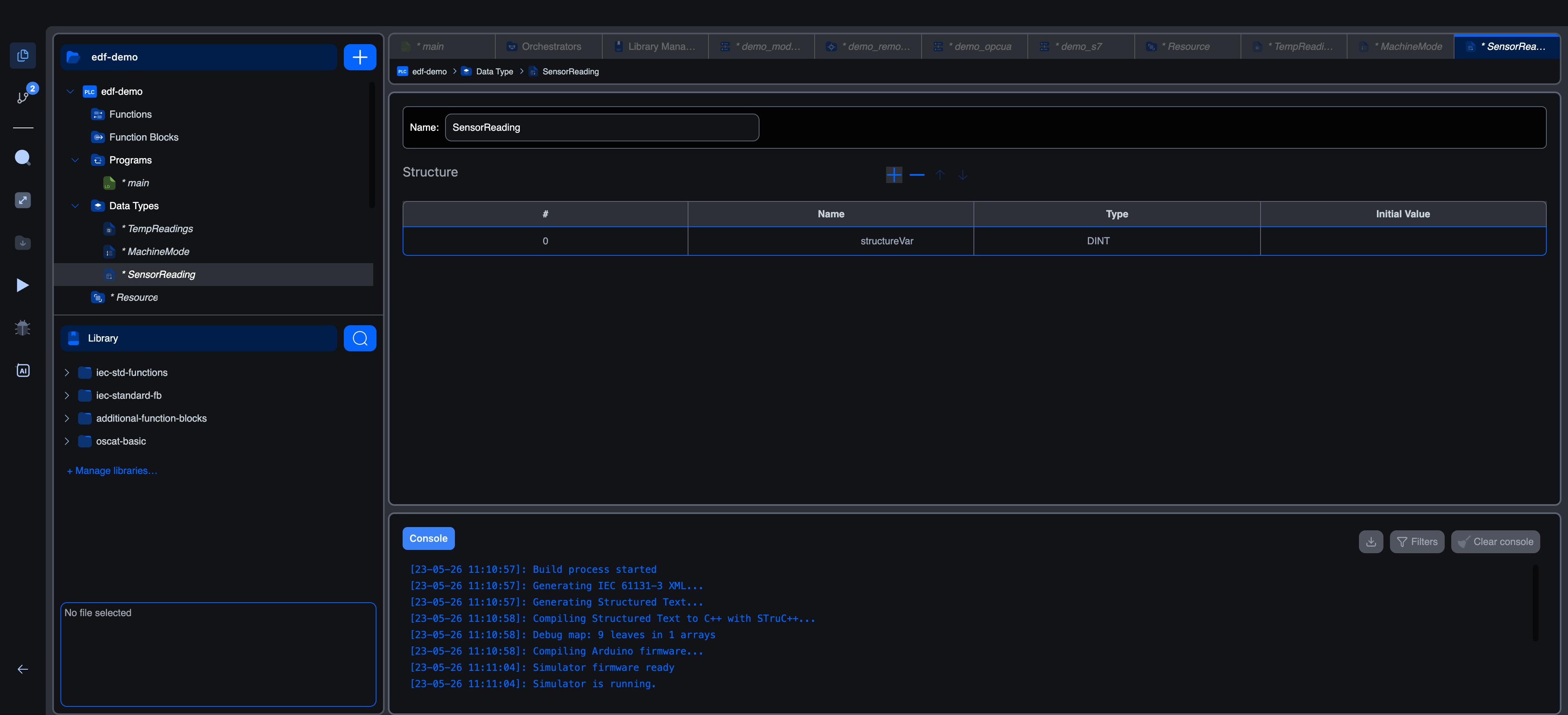Clear the console output

pos(1495,541)
